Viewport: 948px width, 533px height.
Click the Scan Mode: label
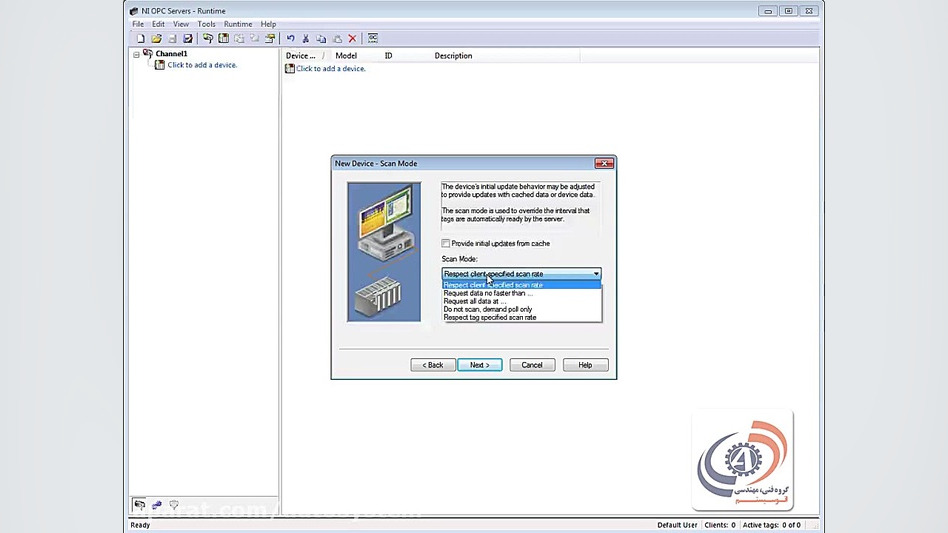(x=459, y=259)
